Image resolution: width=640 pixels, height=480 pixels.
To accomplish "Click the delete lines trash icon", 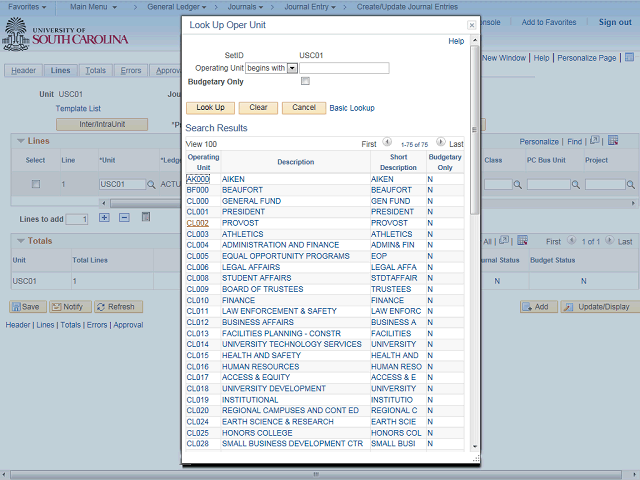I will 146,217.
